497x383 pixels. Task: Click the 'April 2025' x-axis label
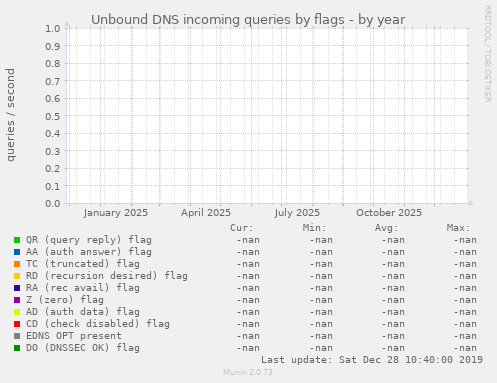tap(206, 213)
